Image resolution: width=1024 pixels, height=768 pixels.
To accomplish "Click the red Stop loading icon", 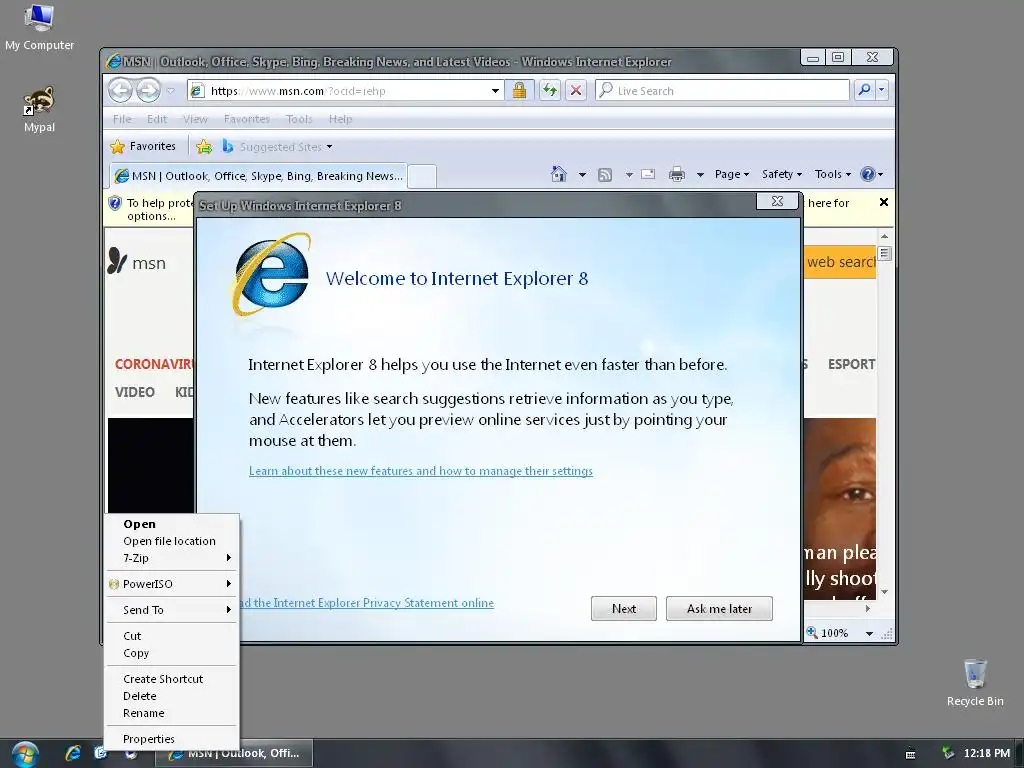I will coord(576,90).
